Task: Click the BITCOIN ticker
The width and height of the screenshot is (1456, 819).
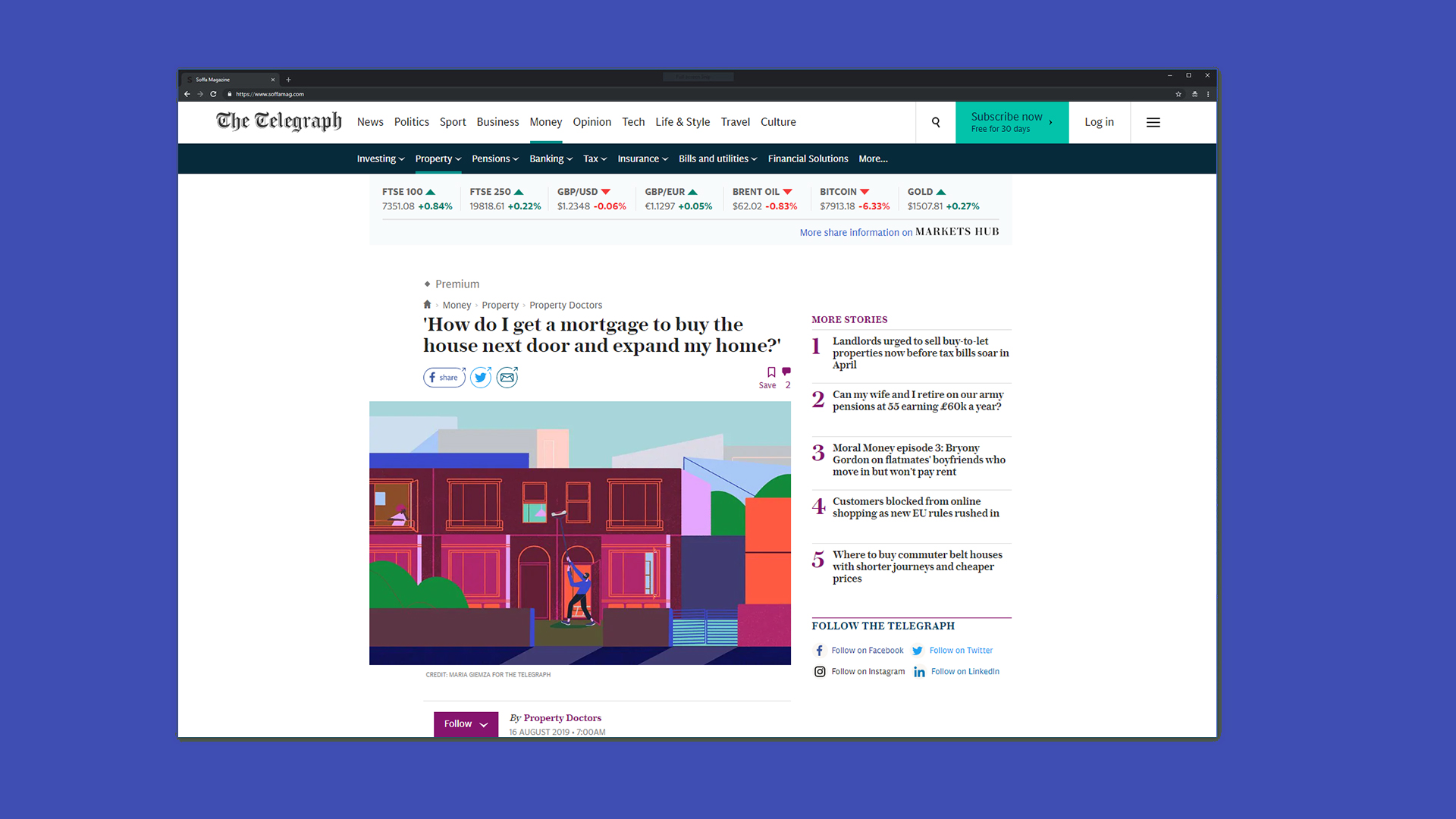Action: click(855, 199)
